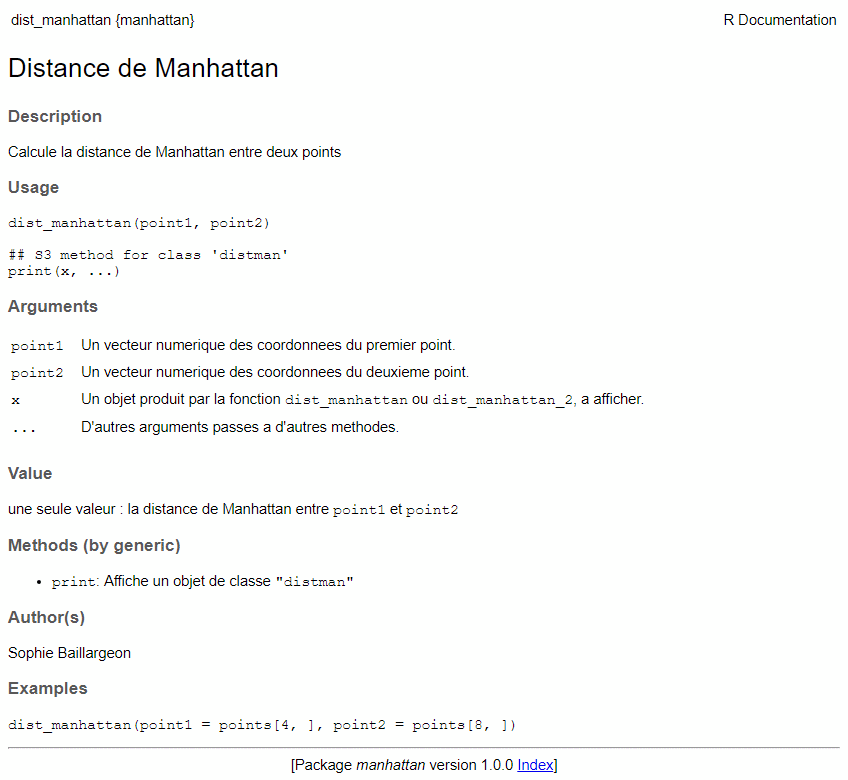The height and width of the screenshot is (780, 848).
Task: Click the Arguments section heading
Action: (53, 306)
